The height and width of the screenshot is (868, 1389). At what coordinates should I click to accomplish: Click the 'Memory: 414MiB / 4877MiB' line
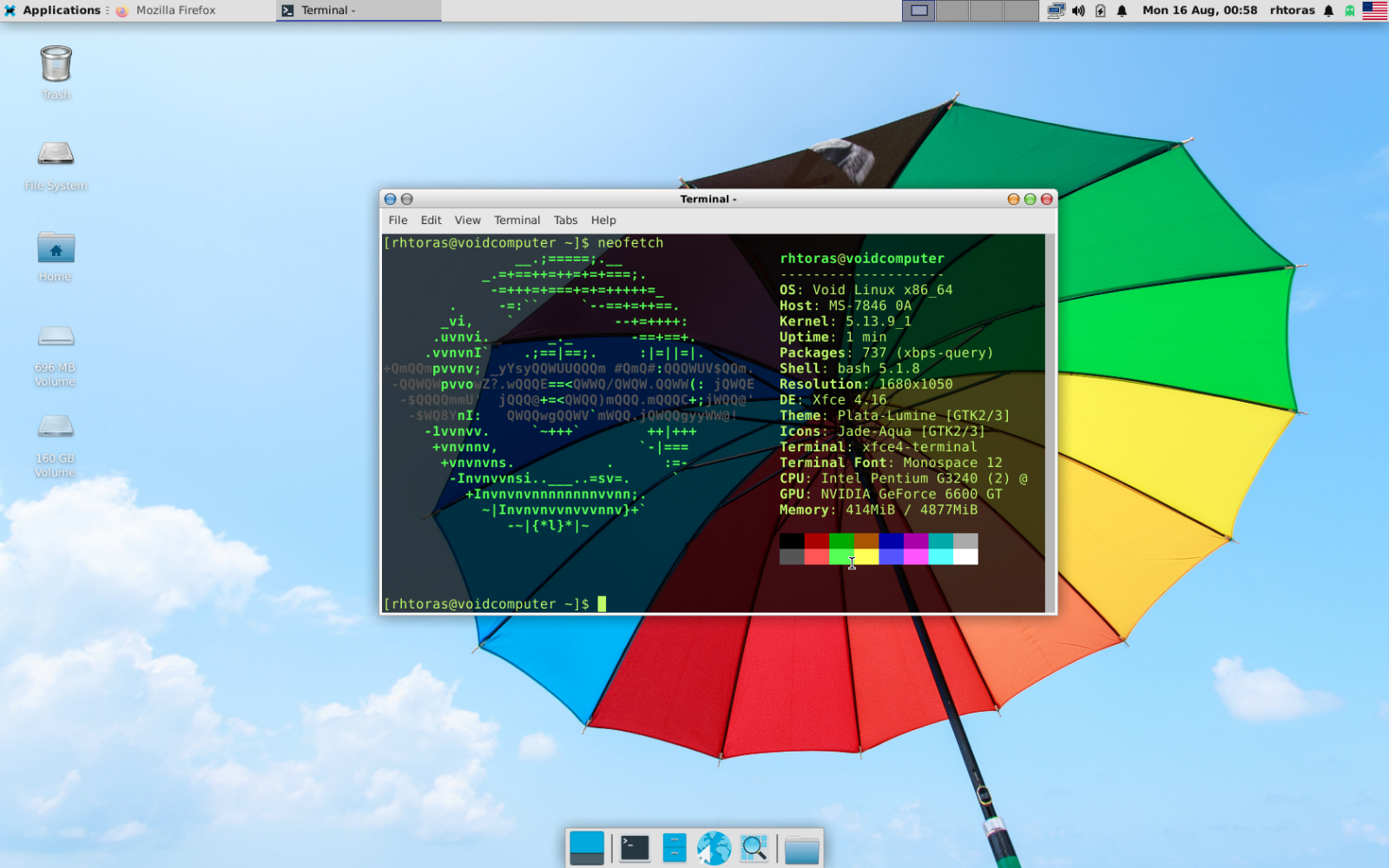click(878, 510)
